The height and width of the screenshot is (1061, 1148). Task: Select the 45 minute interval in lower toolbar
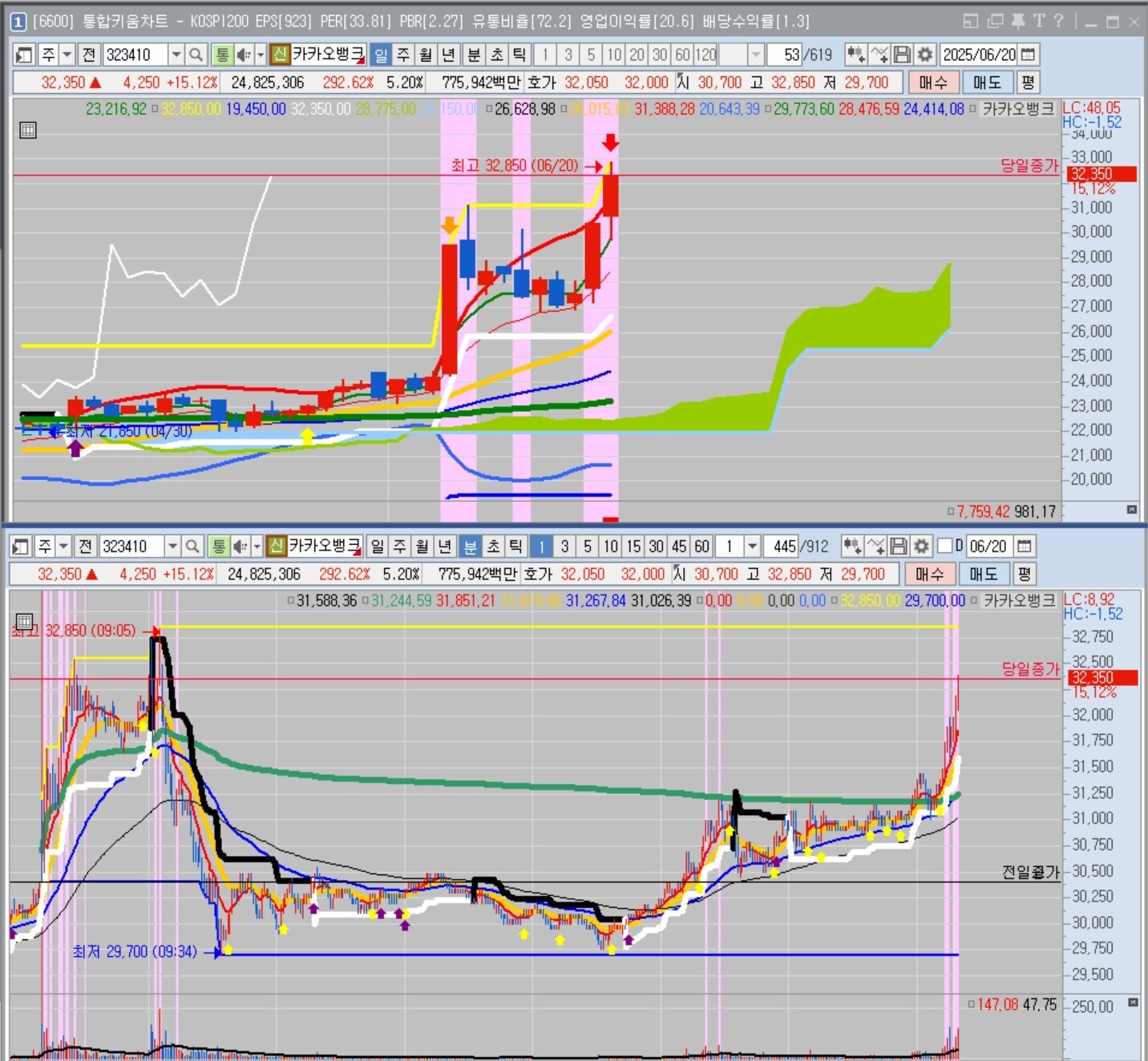679,547
